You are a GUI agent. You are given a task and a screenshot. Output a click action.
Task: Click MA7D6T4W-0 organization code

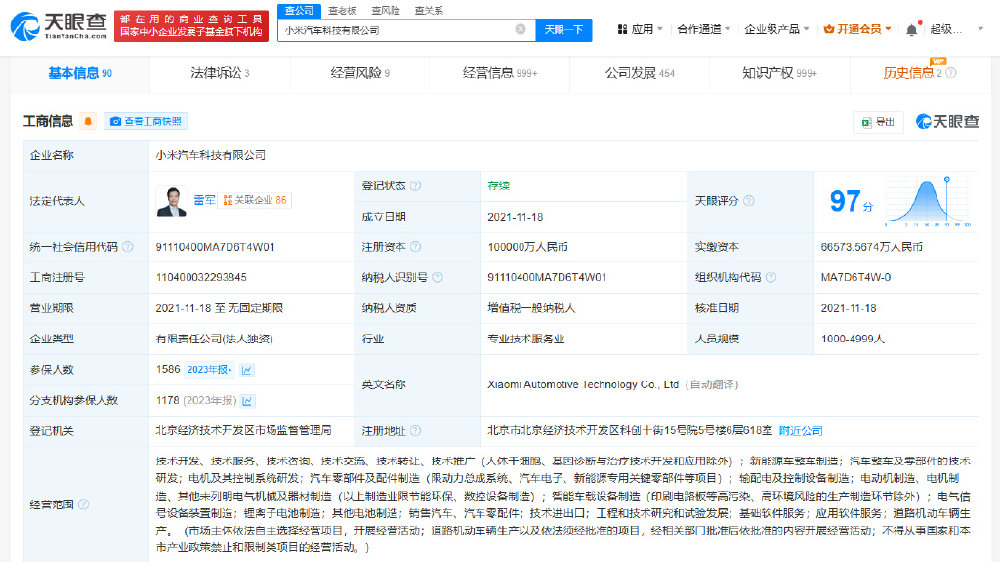(x=856, y=277)
